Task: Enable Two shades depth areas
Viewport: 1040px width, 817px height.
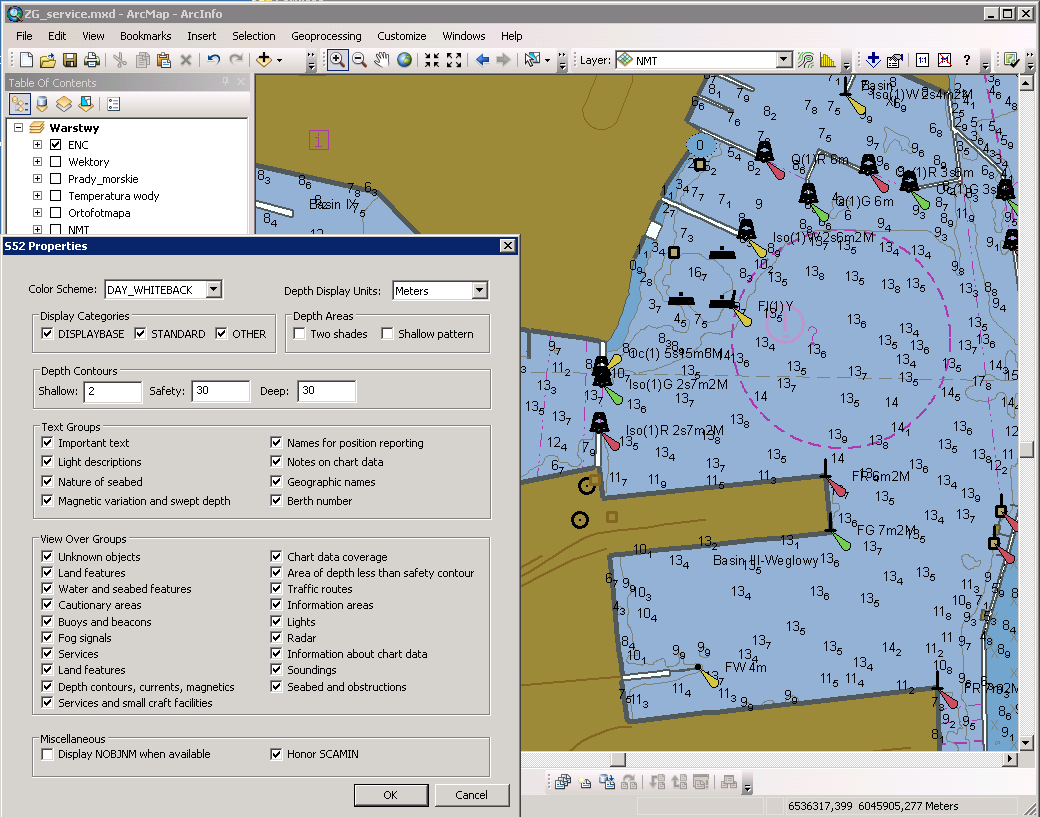Action: coord(300,334)
